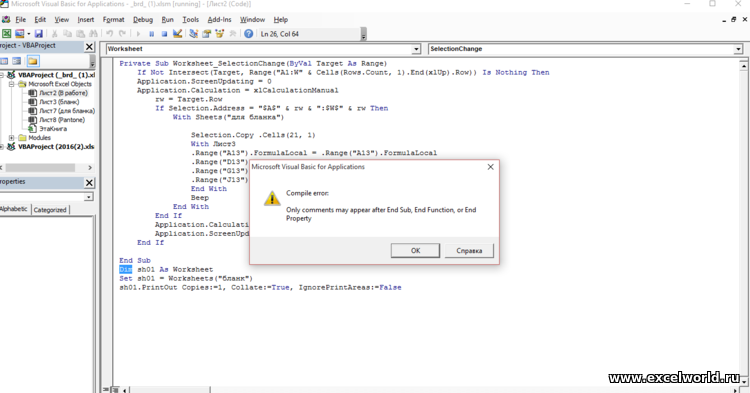Click the Save floppy disk icon
The width and height of the screenshot is (750, 393).
(39, 34)
